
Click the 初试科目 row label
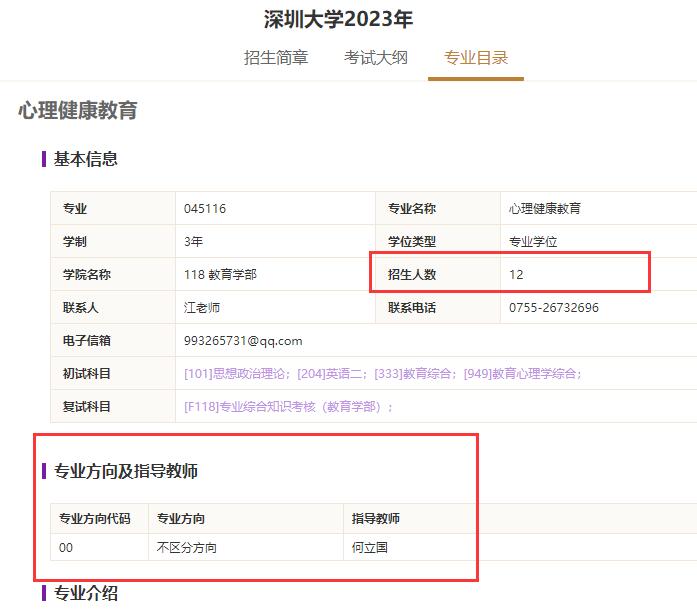click(87, 373)
